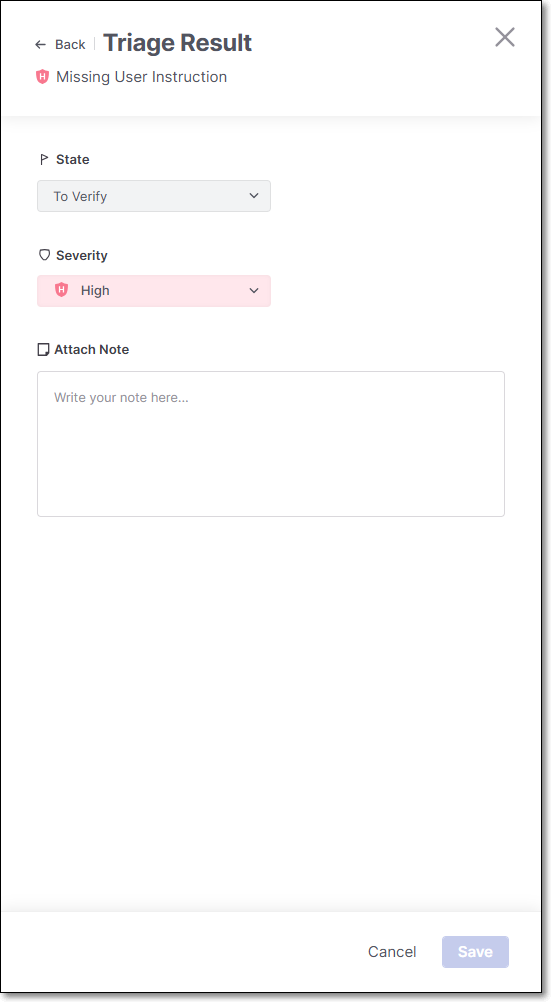Close the Triage Result panel

[504, 37]
